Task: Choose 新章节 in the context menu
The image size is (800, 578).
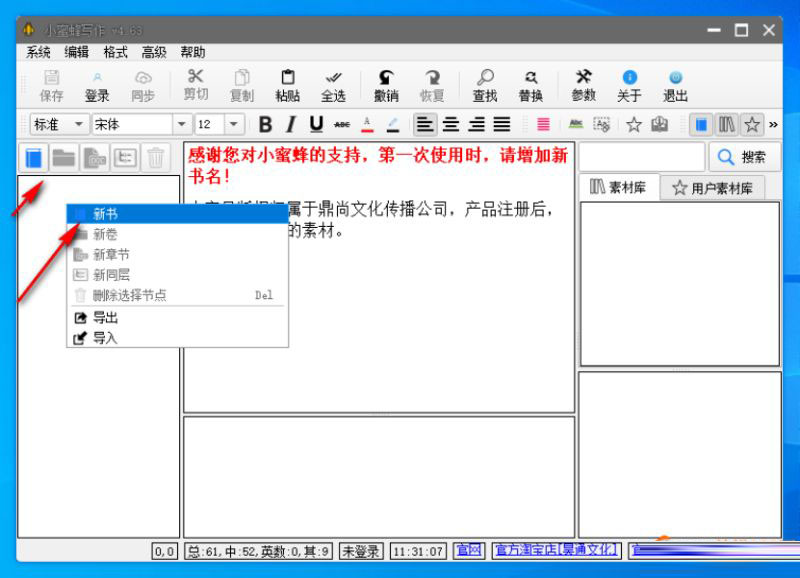Action: (178, 254)
